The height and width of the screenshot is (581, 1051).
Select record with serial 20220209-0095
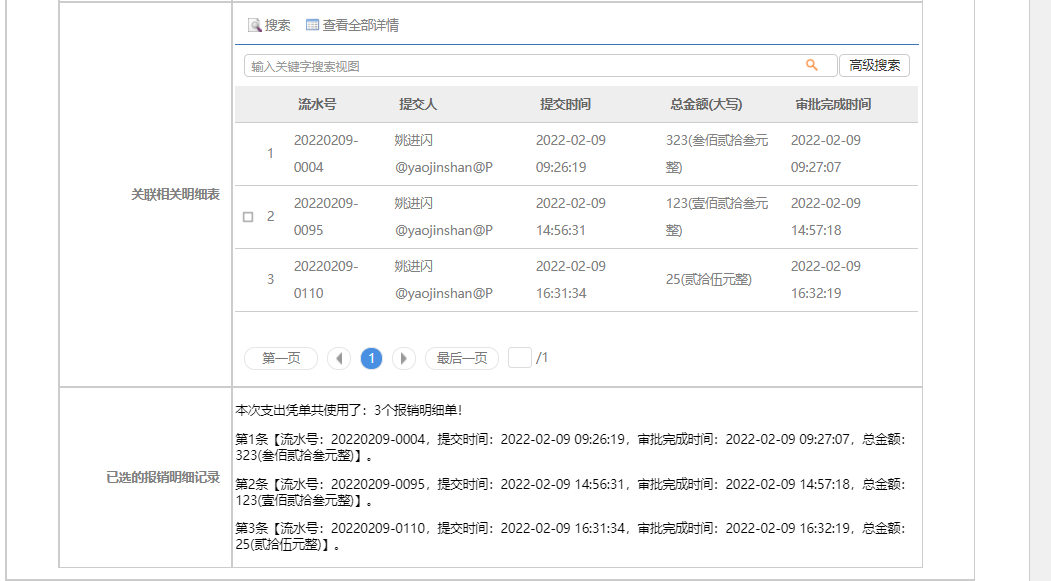[325, 217]
